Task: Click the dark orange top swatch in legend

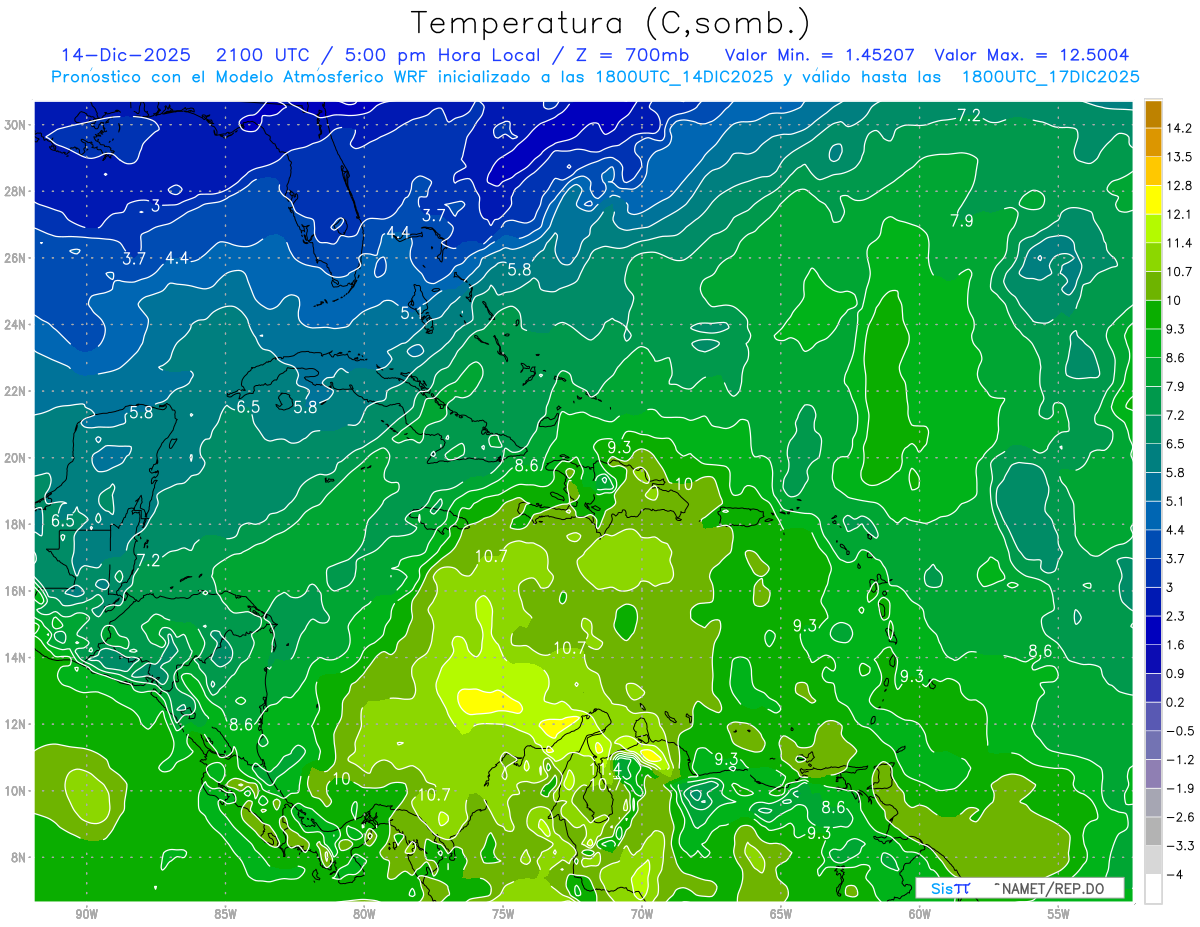Action: point(1153,114)
